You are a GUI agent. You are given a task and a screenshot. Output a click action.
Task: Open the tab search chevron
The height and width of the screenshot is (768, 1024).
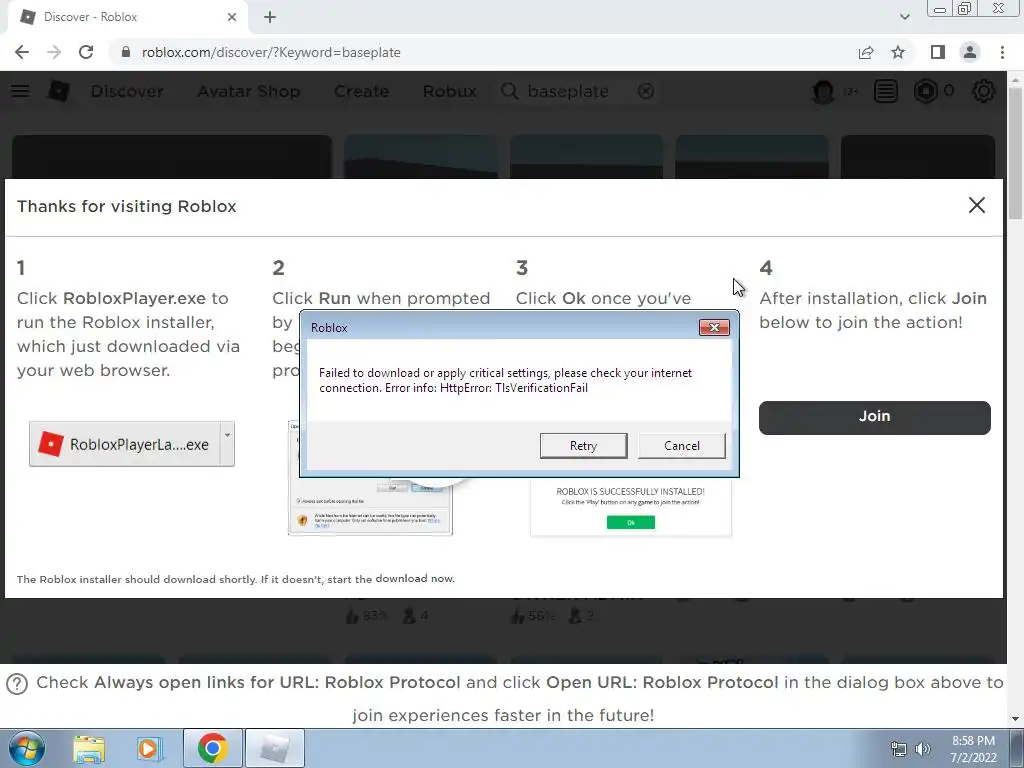pyautogui.click(x=904, y=17)
